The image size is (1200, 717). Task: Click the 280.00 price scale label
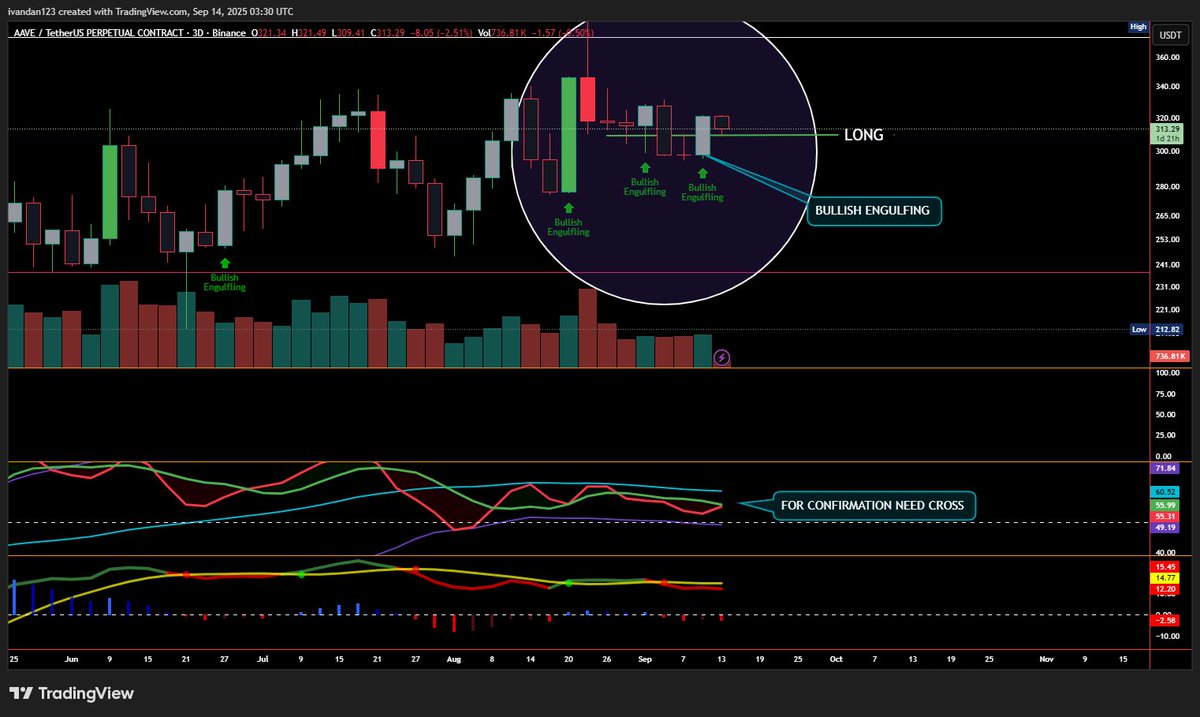click(1167, 187)
